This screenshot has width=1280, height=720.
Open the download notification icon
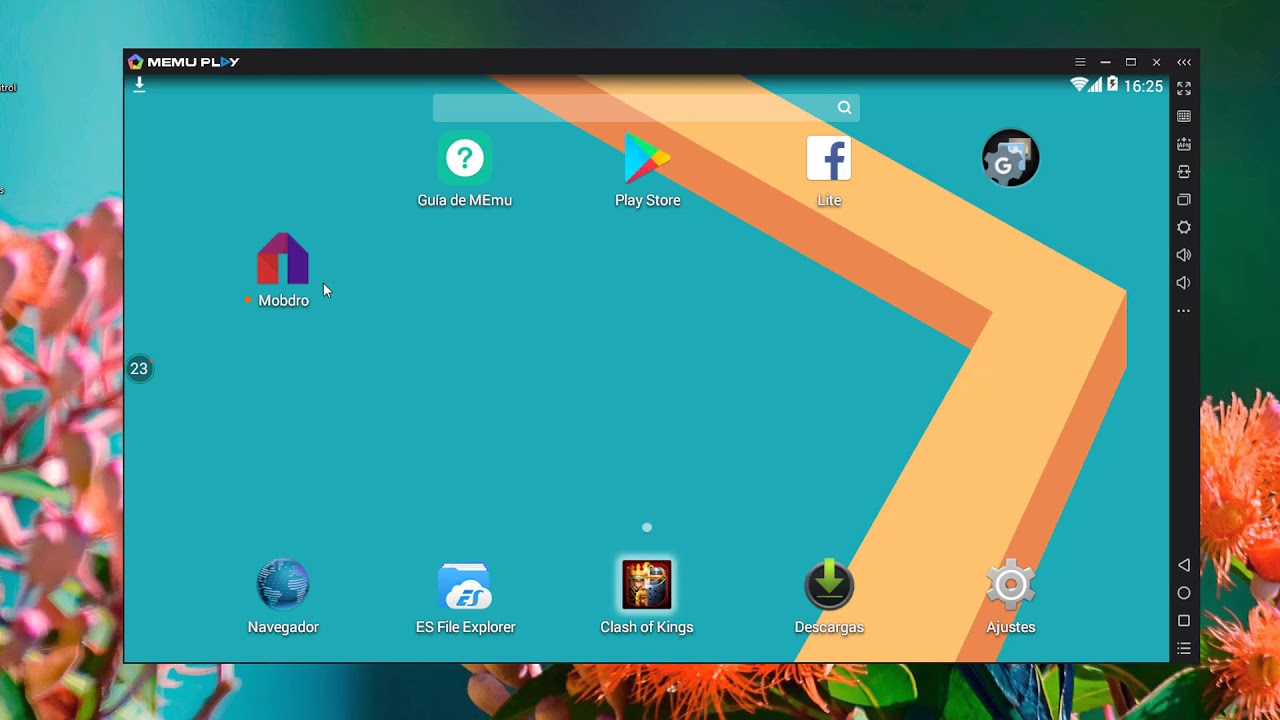tap(139, 85)
